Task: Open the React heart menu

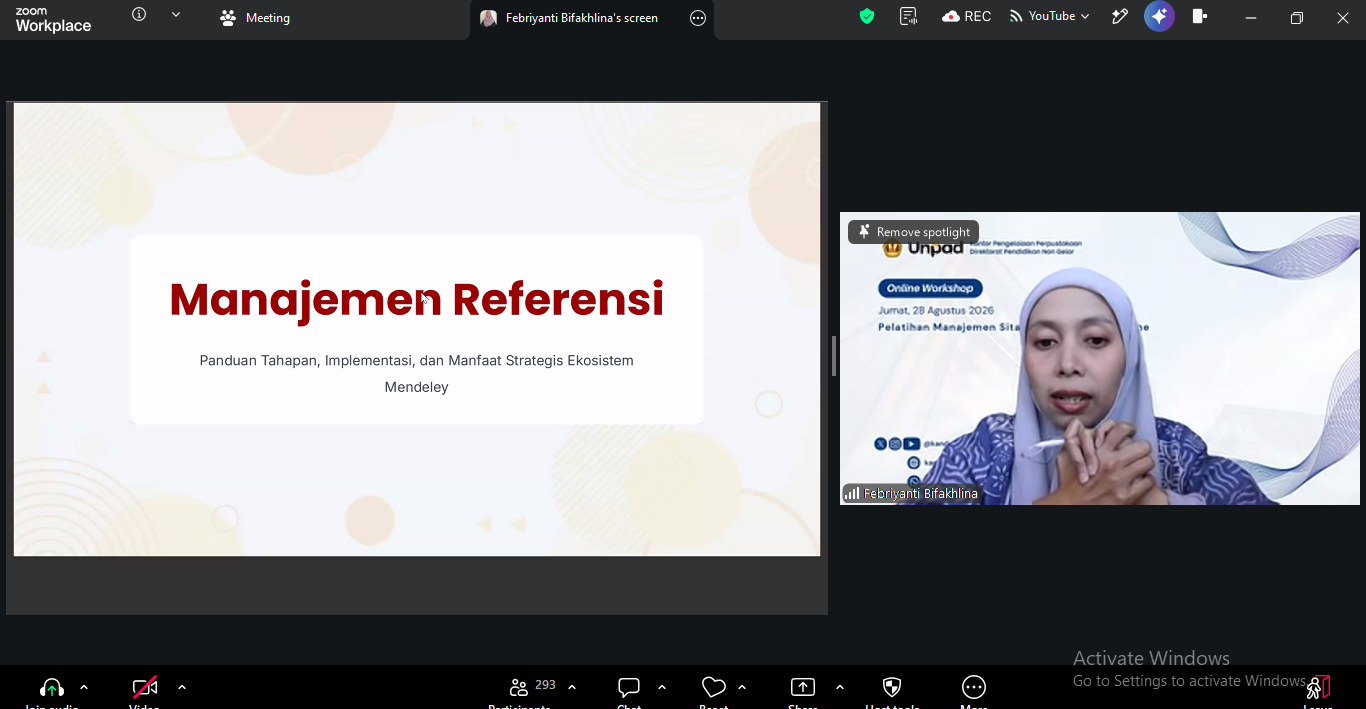Action: 713,690
